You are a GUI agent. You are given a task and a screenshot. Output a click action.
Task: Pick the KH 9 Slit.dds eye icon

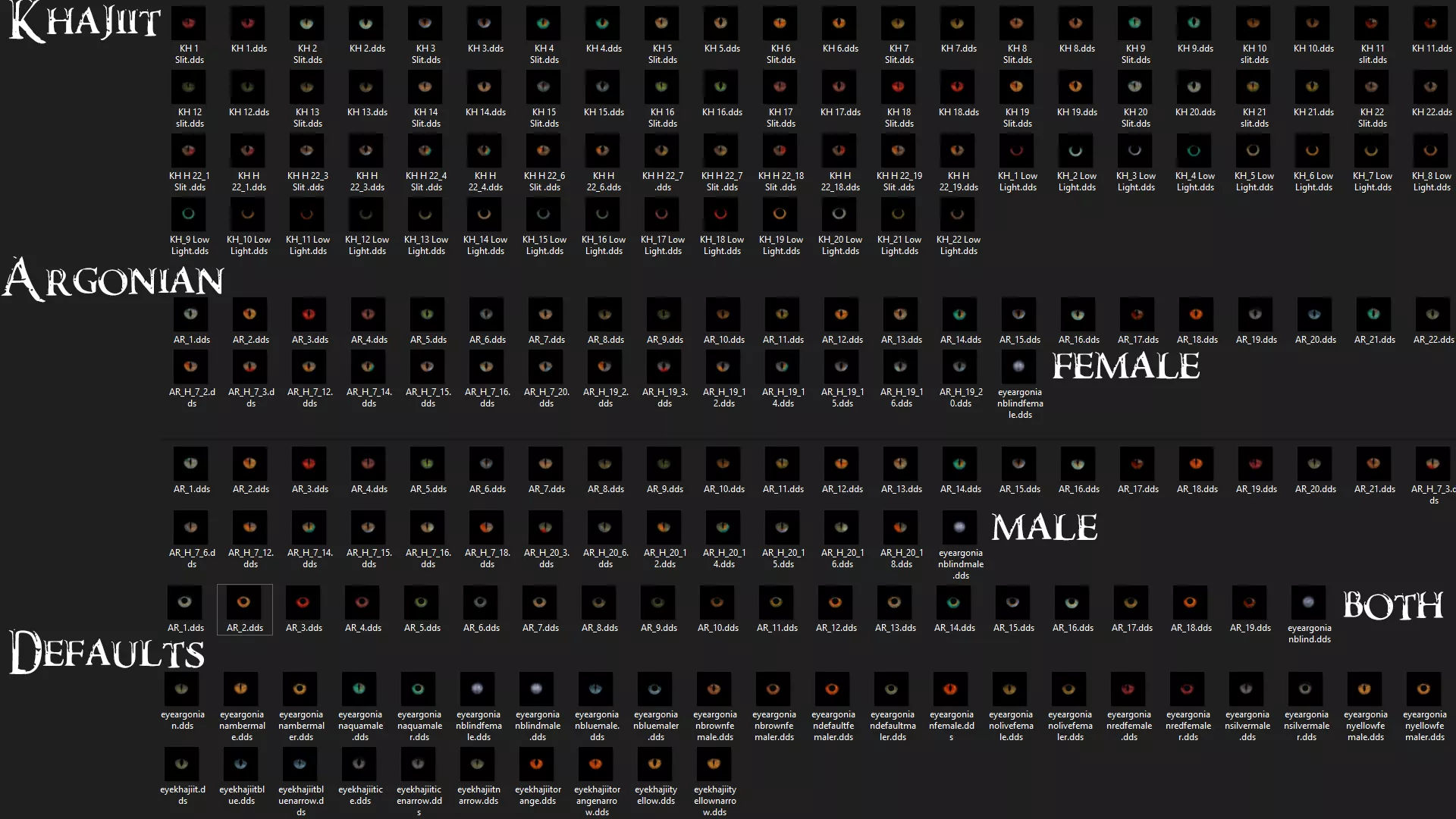click(x=1135, y=24)
